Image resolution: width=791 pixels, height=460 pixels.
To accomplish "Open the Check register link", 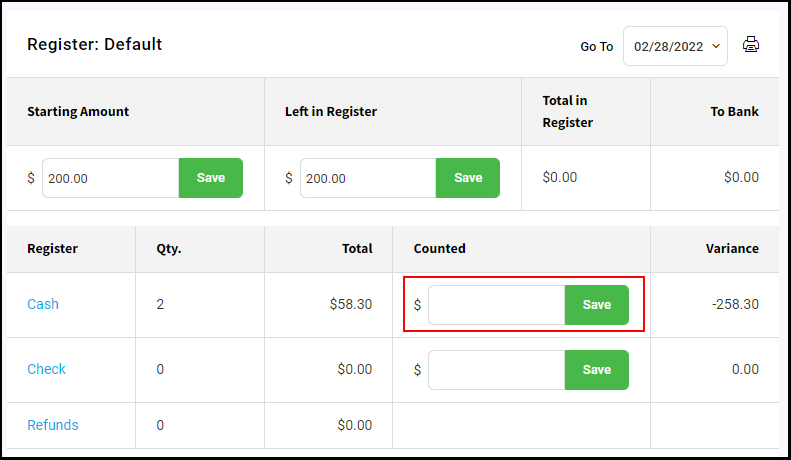I will coord(46,369).
